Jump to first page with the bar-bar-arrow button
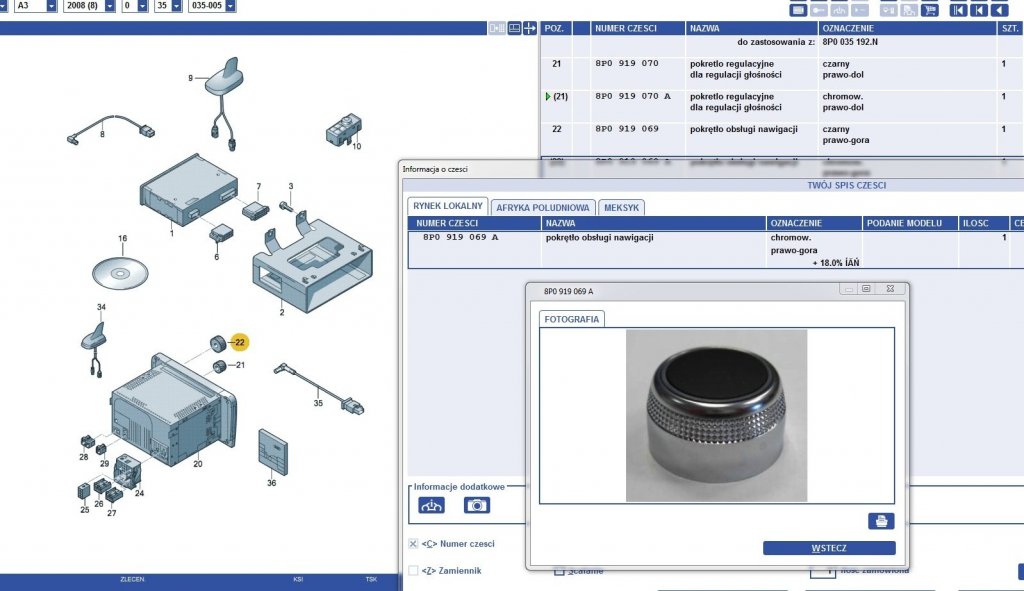Screen dimensions: 1024x591 pyautogui.click(x=958, y=9)
